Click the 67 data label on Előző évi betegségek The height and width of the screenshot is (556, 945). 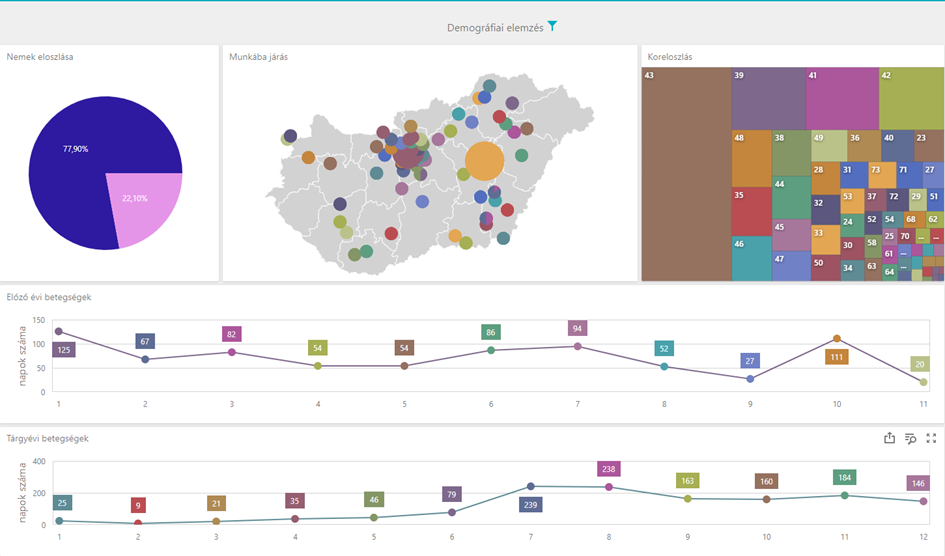[x=145, y=341]
